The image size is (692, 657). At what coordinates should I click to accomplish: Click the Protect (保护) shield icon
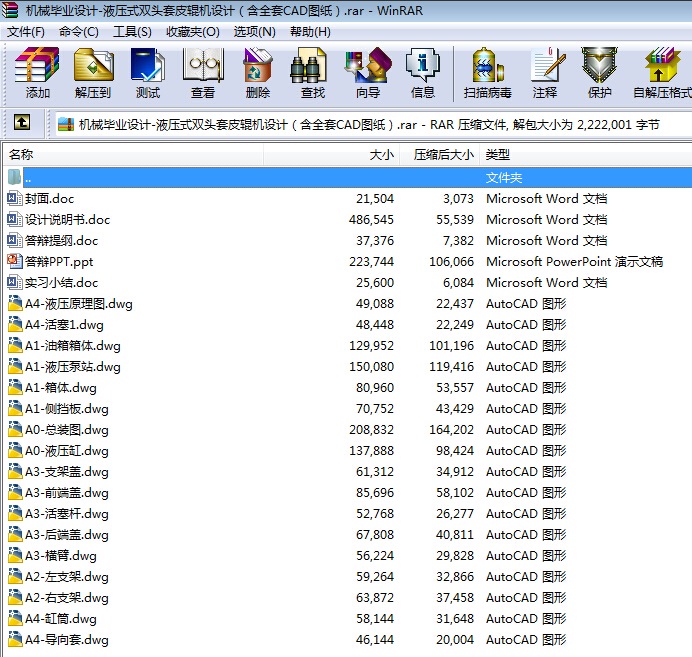pyautogui.click(x=599, y=65)
